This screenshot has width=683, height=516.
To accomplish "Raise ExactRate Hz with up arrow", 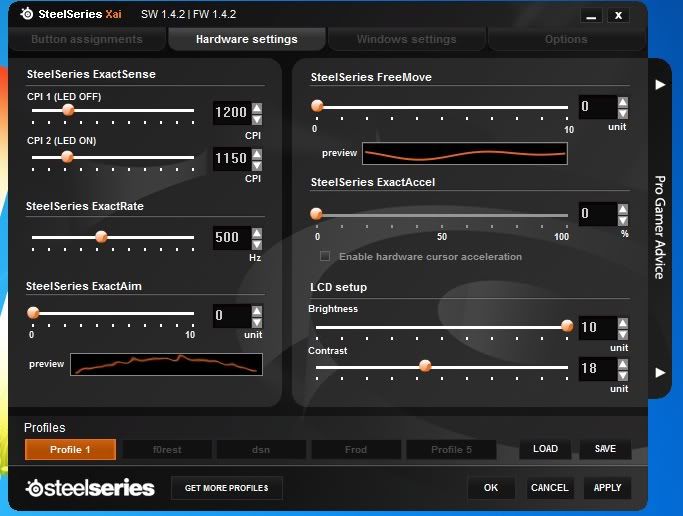I will click(257, 233).
